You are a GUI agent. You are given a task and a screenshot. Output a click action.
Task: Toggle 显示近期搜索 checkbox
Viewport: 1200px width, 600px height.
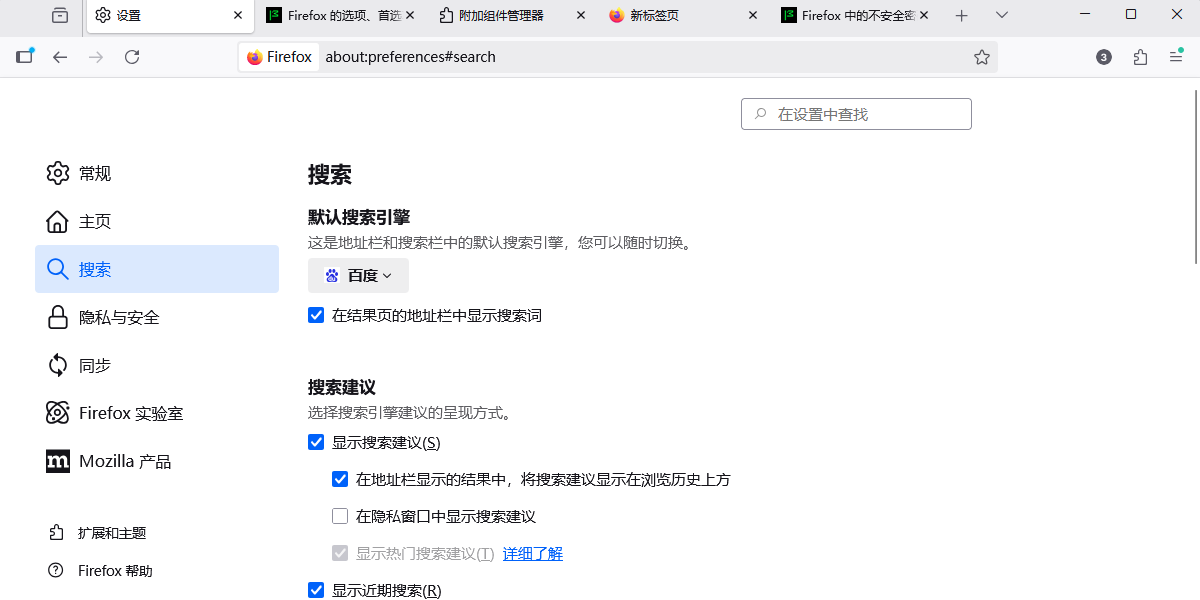pos(316,590)
